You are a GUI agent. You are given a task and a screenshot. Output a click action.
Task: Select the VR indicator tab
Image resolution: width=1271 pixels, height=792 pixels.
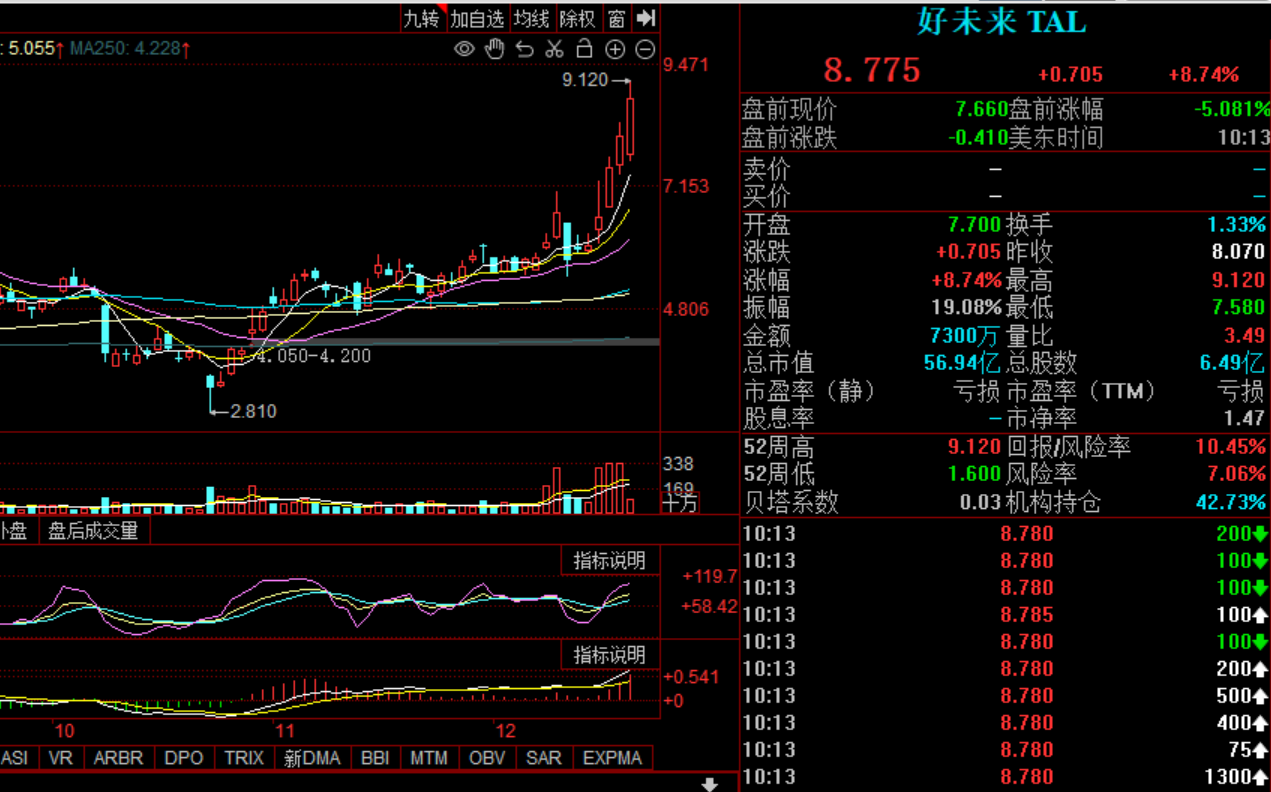click(x=61, y=758)
